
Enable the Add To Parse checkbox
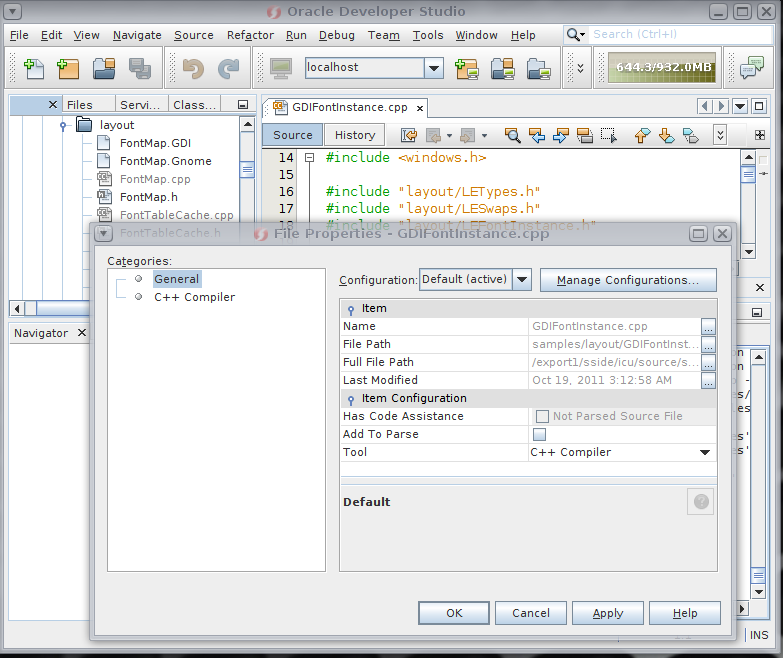click(x=540, y=434)
